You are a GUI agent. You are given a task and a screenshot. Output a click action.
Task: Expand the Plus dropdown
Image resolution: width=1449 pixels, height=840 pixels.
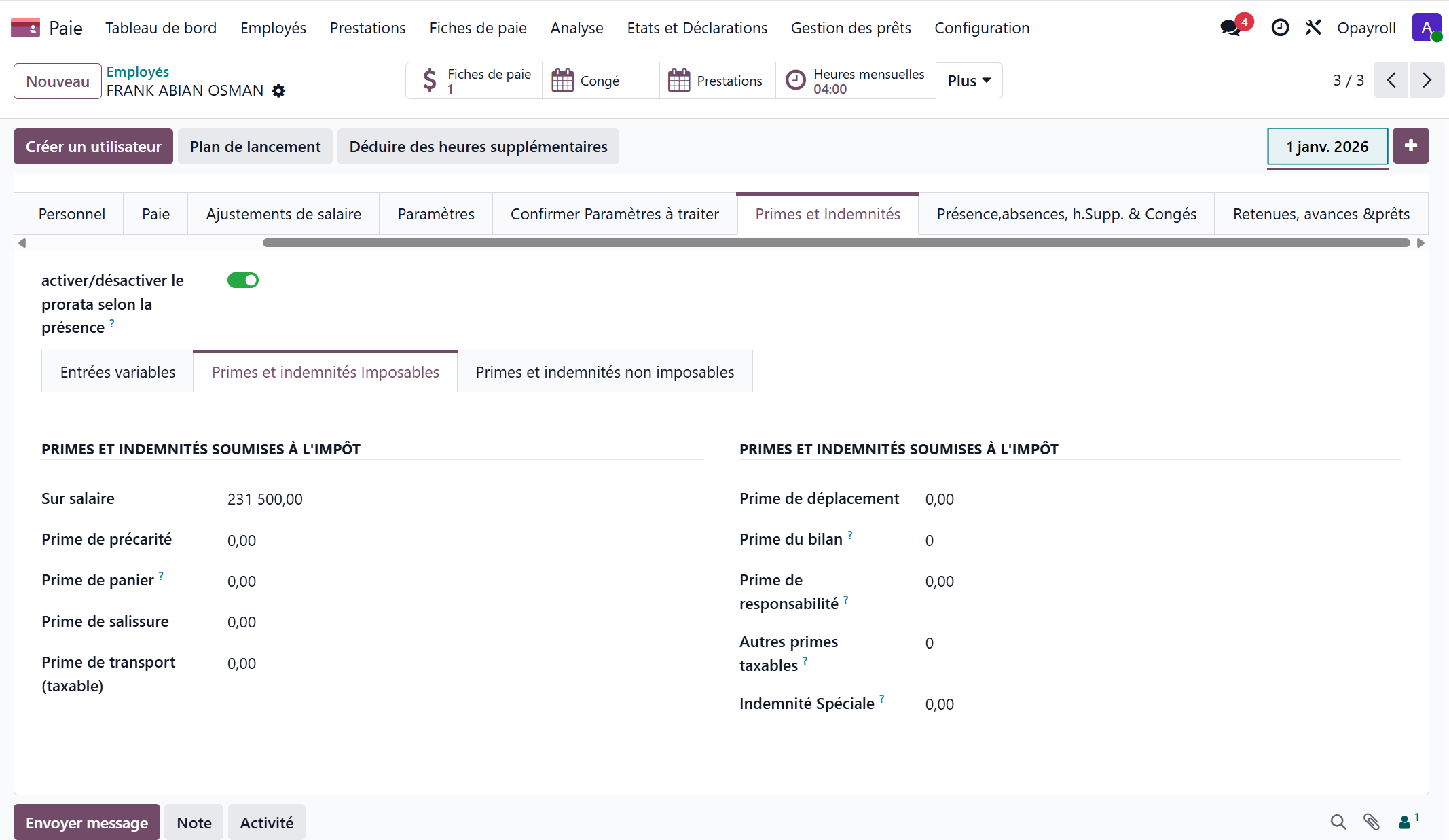(969, 81)
